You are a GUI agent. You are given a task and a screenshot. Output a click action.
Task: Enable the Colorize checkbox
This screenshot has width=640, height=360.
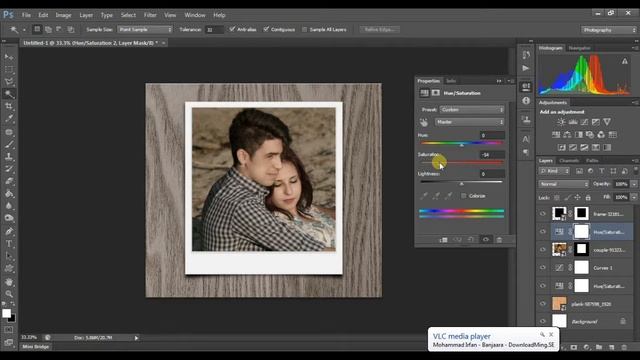464,196
